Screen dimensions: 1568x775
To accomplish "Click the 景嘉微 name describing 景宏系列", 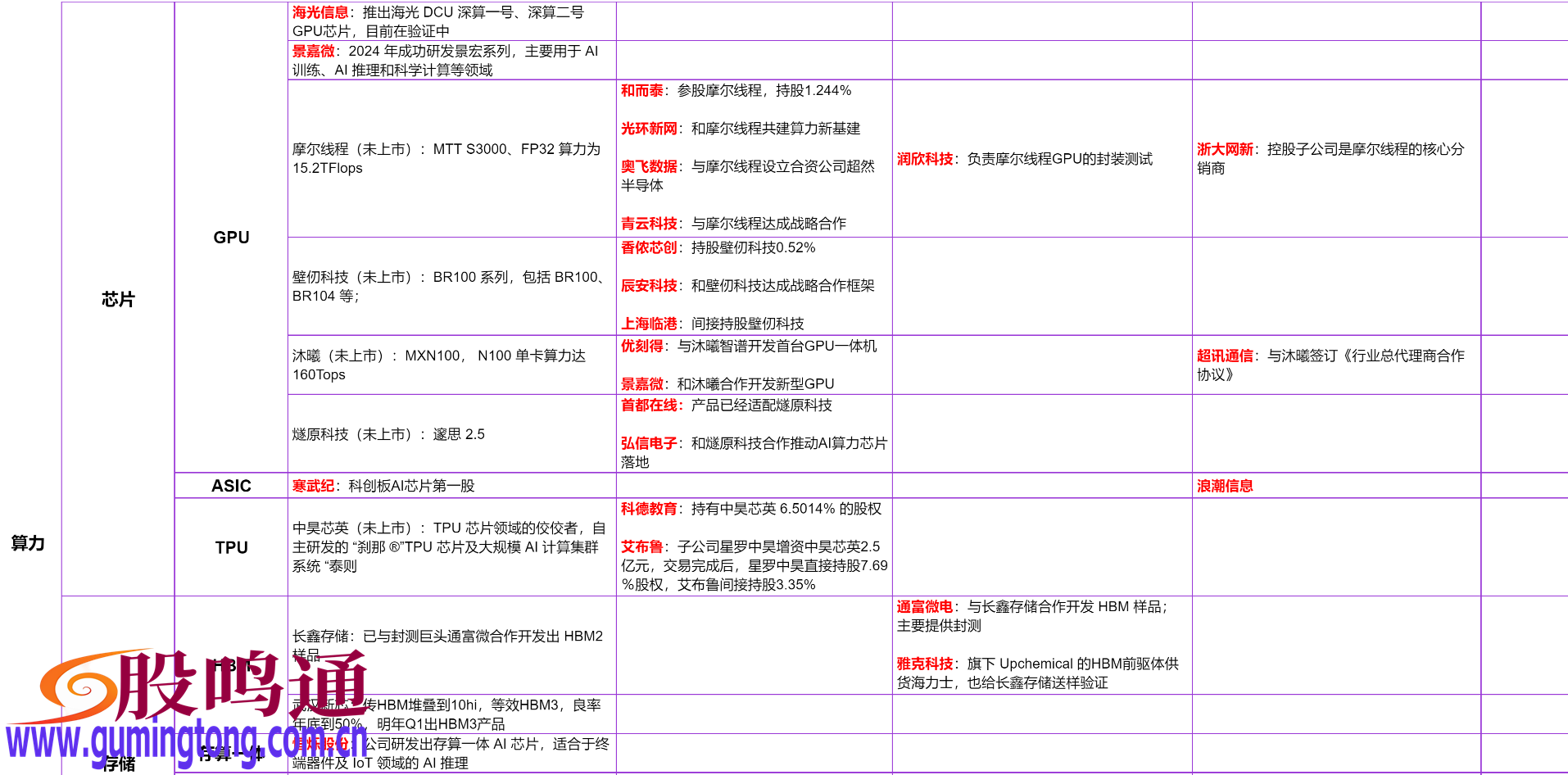I will click(312, 52).
